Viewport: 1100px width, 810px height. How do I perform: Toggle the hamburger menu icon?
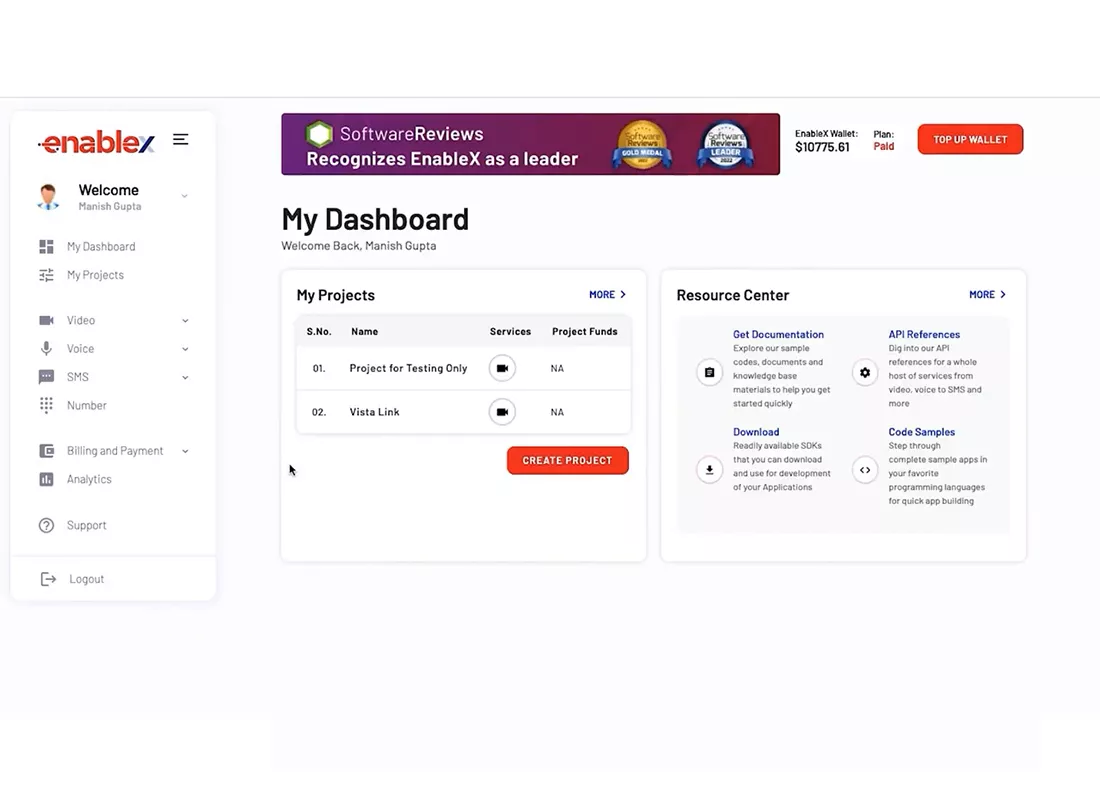click(x=180, y=140)
